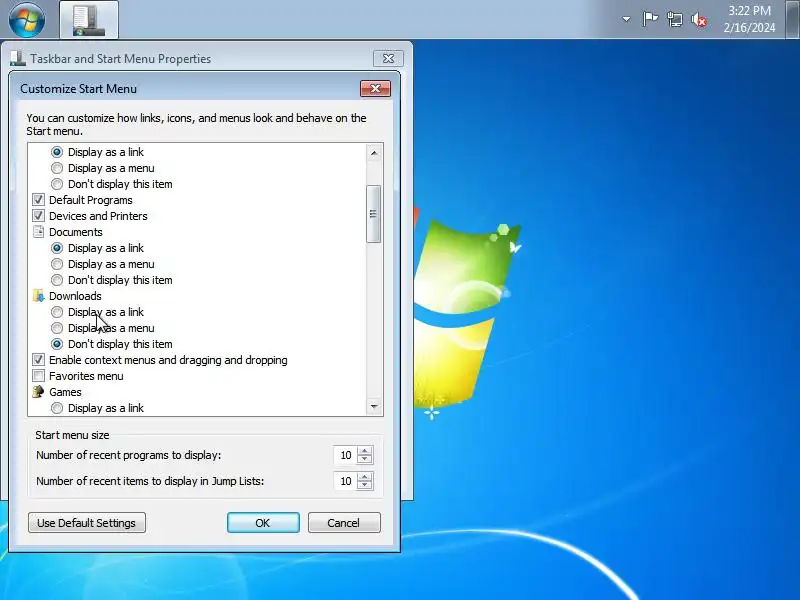Select Games Display as a link
Viewport: 800px width, 600px height.
click(x=57, y=408)
